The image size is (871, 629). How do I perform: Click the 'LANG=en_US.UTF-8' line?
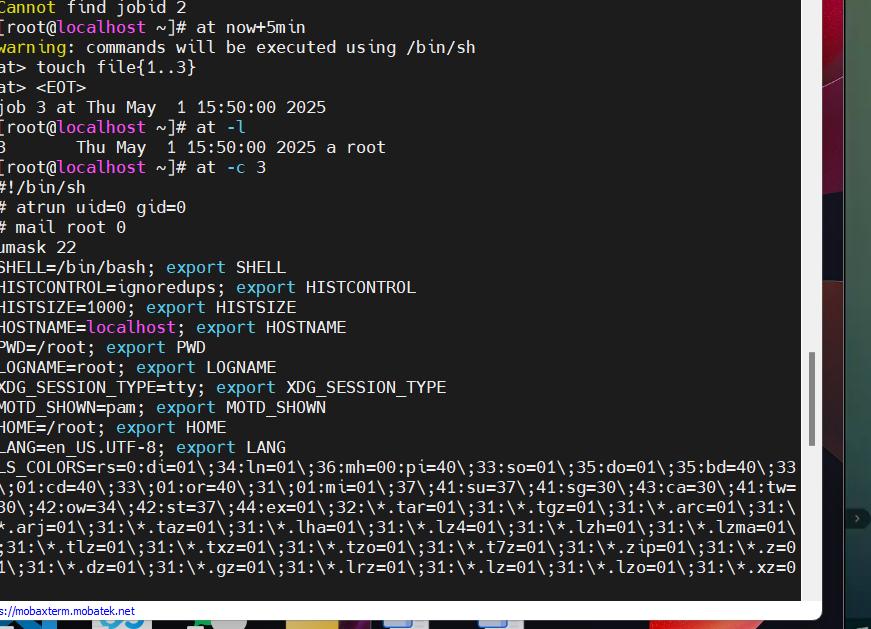tap(143, 447)
